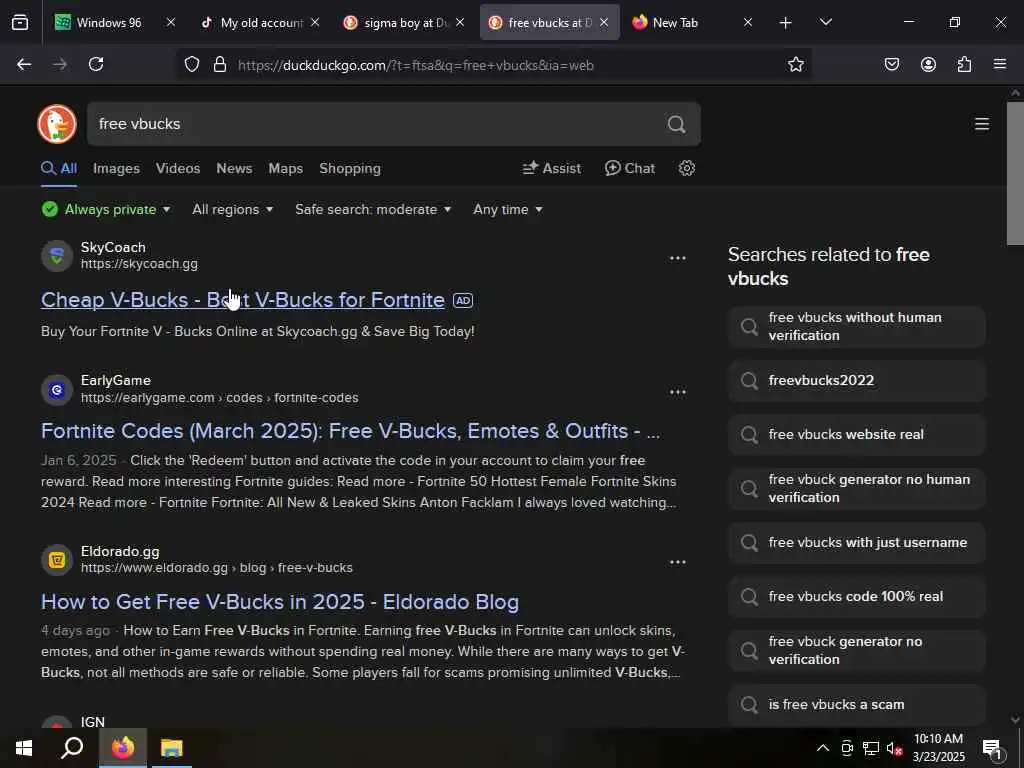List all tabs dropdown arrow
Image resolution: width=1024 pixels, height=768 pixels.
[x=825, y=23]
